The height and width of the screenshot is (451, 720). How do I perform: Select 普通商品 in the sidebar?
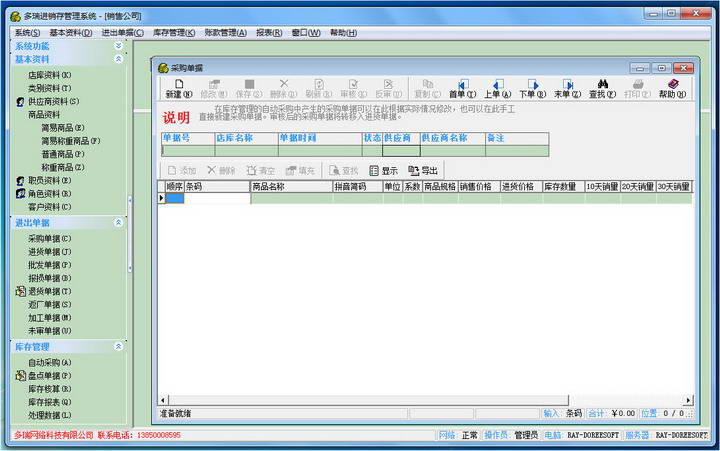[63, 154]
